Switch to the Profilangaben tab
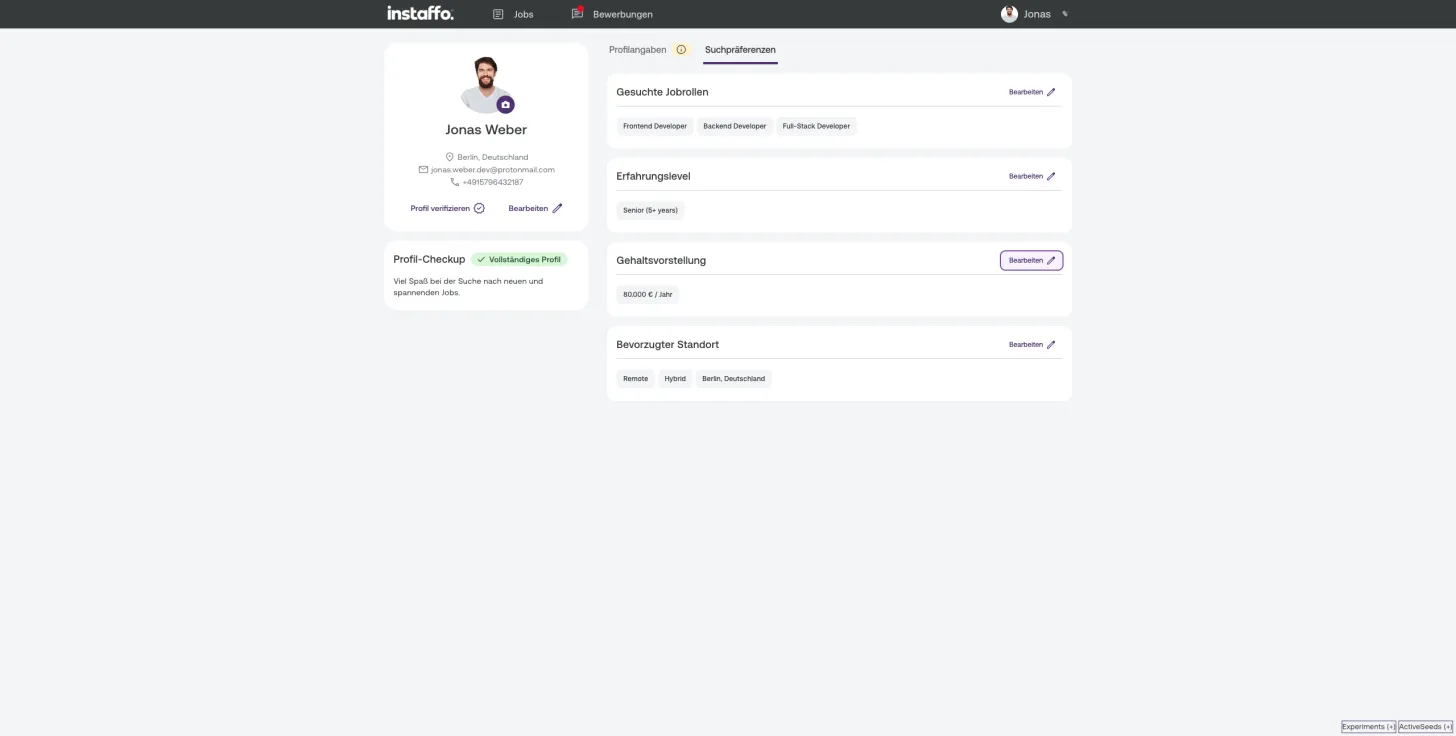Image resolution: width=1456 pixels, height=736 pixels. 637,50
